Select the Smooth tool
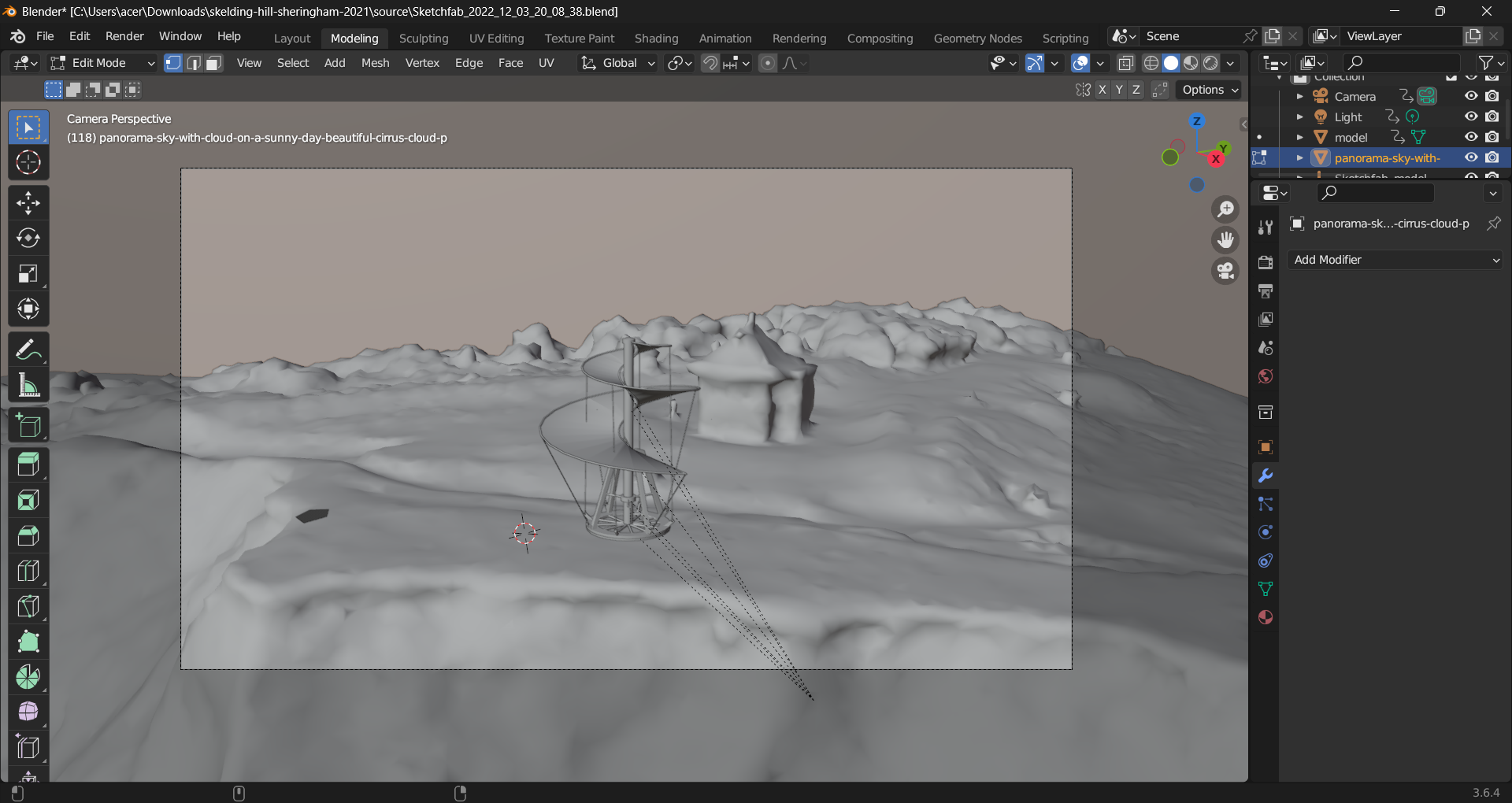Image resolution: width=1512 pixels, height=803 pixels. [28, 712]
